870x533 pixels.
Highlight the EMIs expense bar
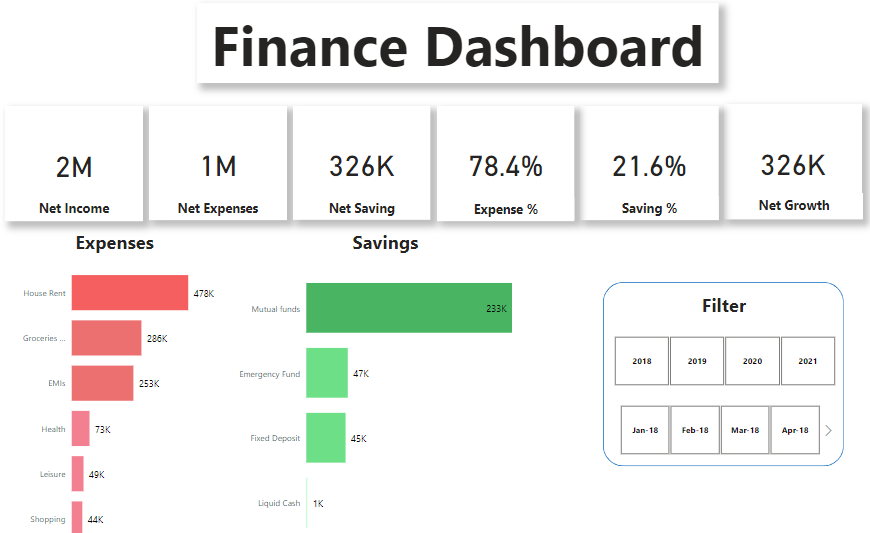[x=102, y=383]
